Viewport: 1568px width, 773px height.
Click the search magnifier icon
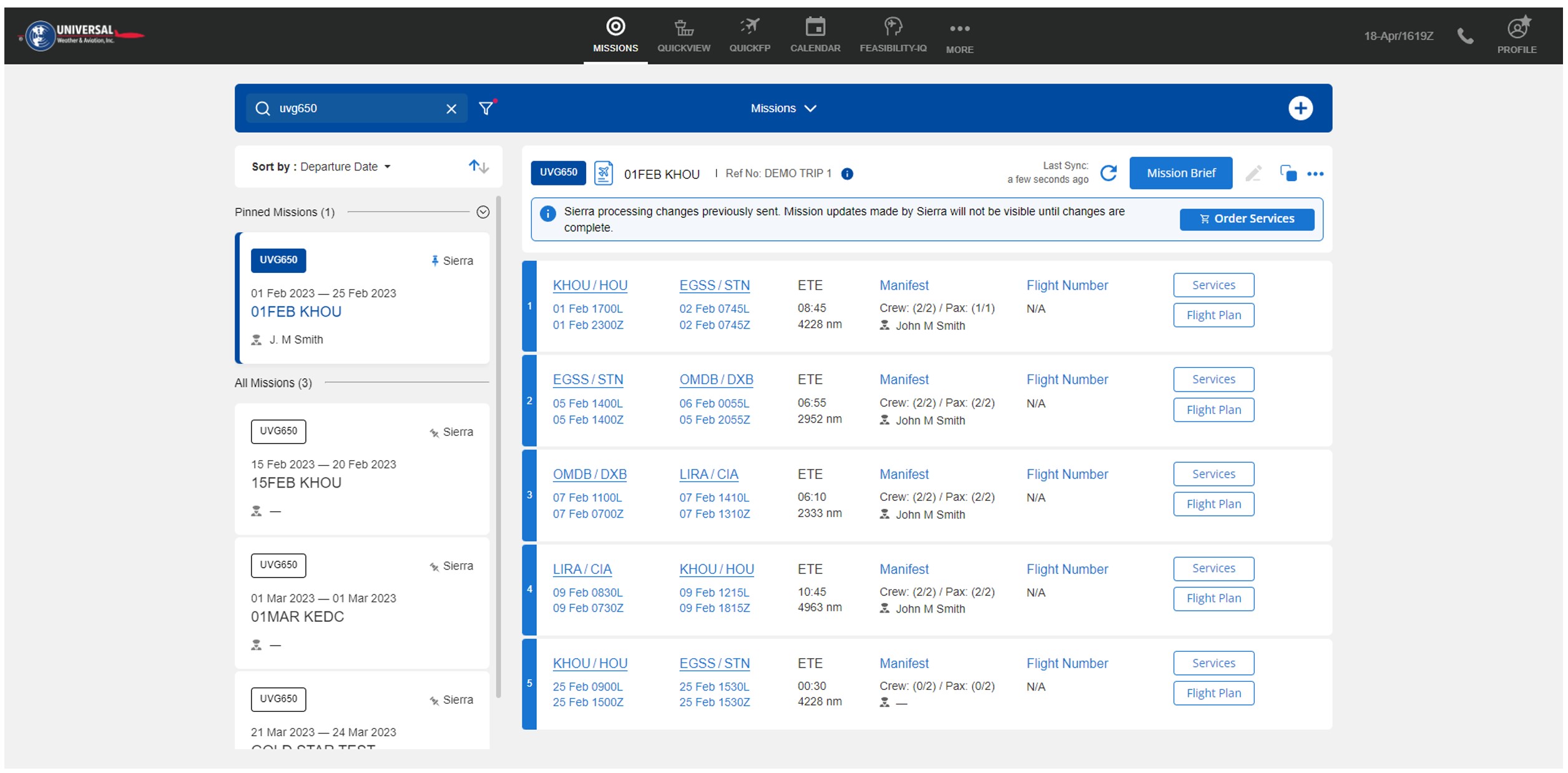tap(263, 109)
